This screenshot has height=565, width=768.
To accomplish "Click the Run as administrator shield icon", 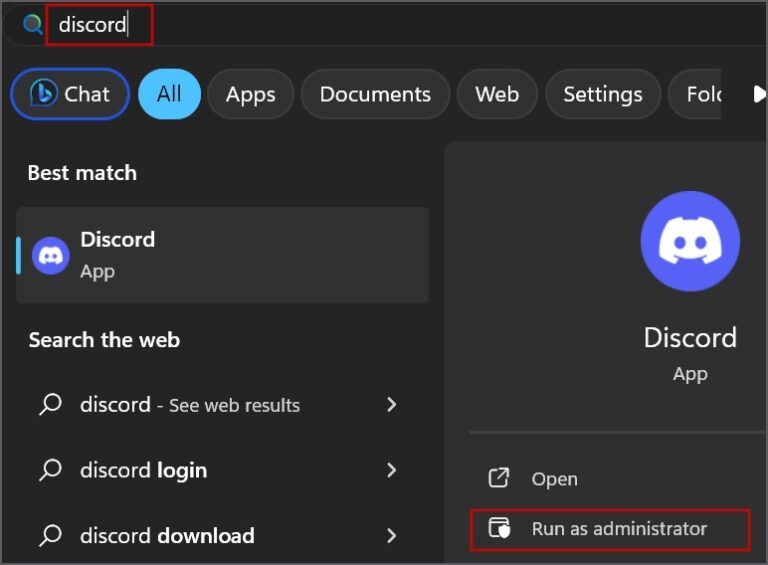I will [x=499, y=528].
